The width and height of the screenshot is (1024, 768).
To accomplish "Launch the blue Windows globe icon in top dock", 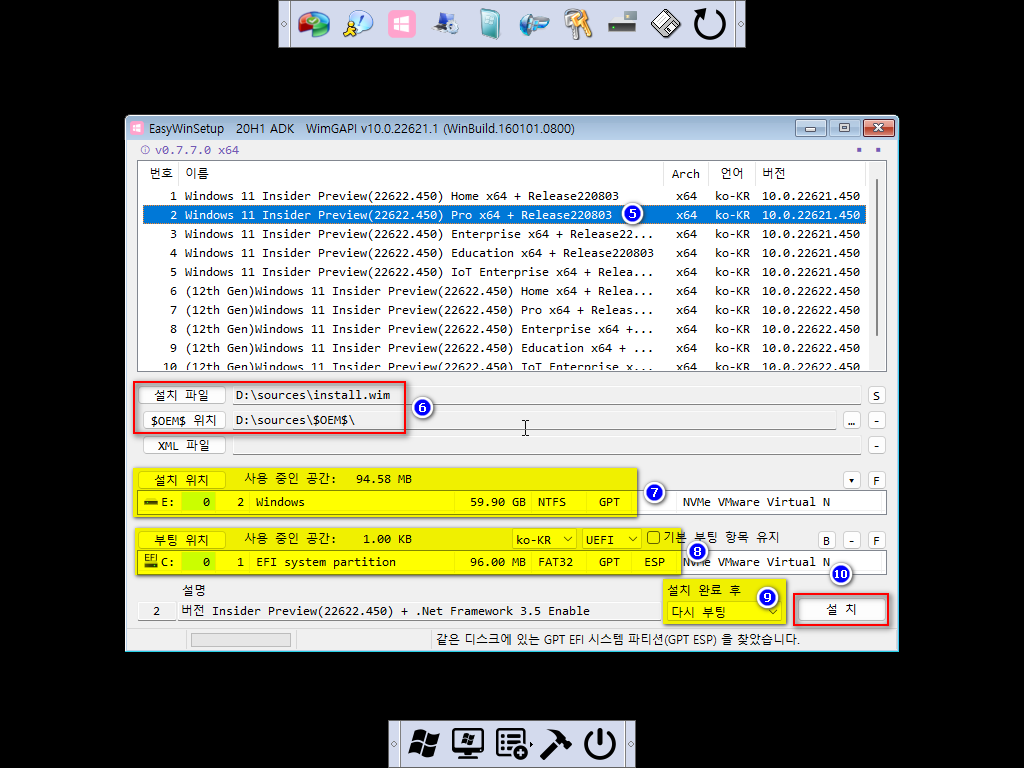I will pos(534,24).
